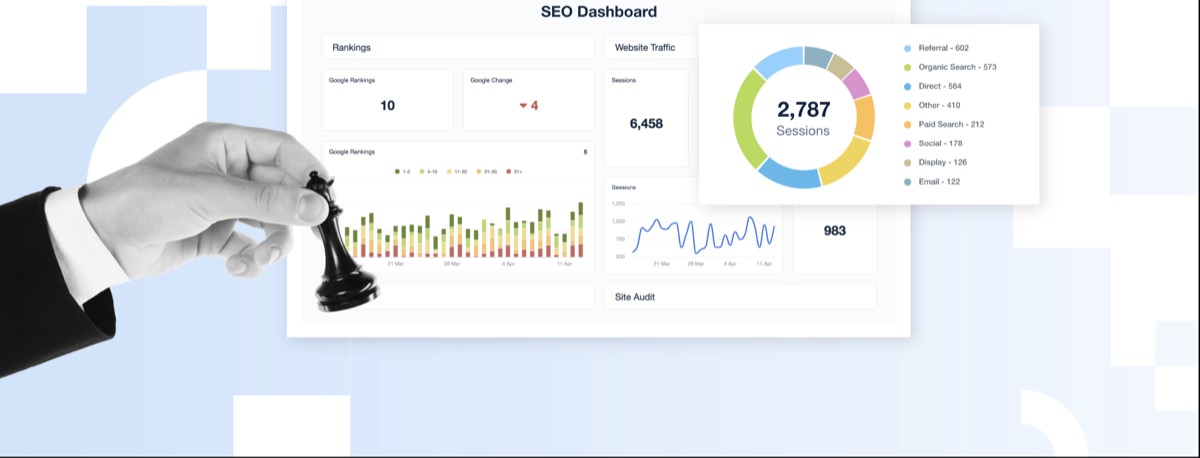Toggle the 51+ series in rankings legend
This screenshot has height=458, width=1200.
(514, 171)
